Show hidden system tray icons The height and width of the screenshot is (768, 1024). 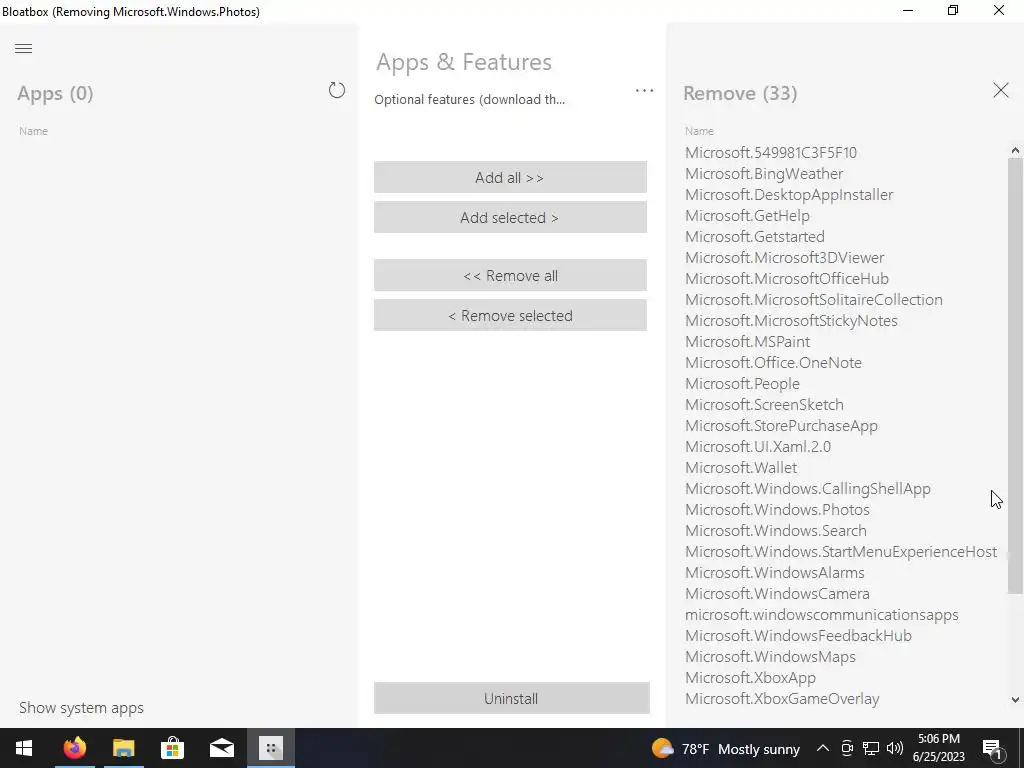click(823, 748)
